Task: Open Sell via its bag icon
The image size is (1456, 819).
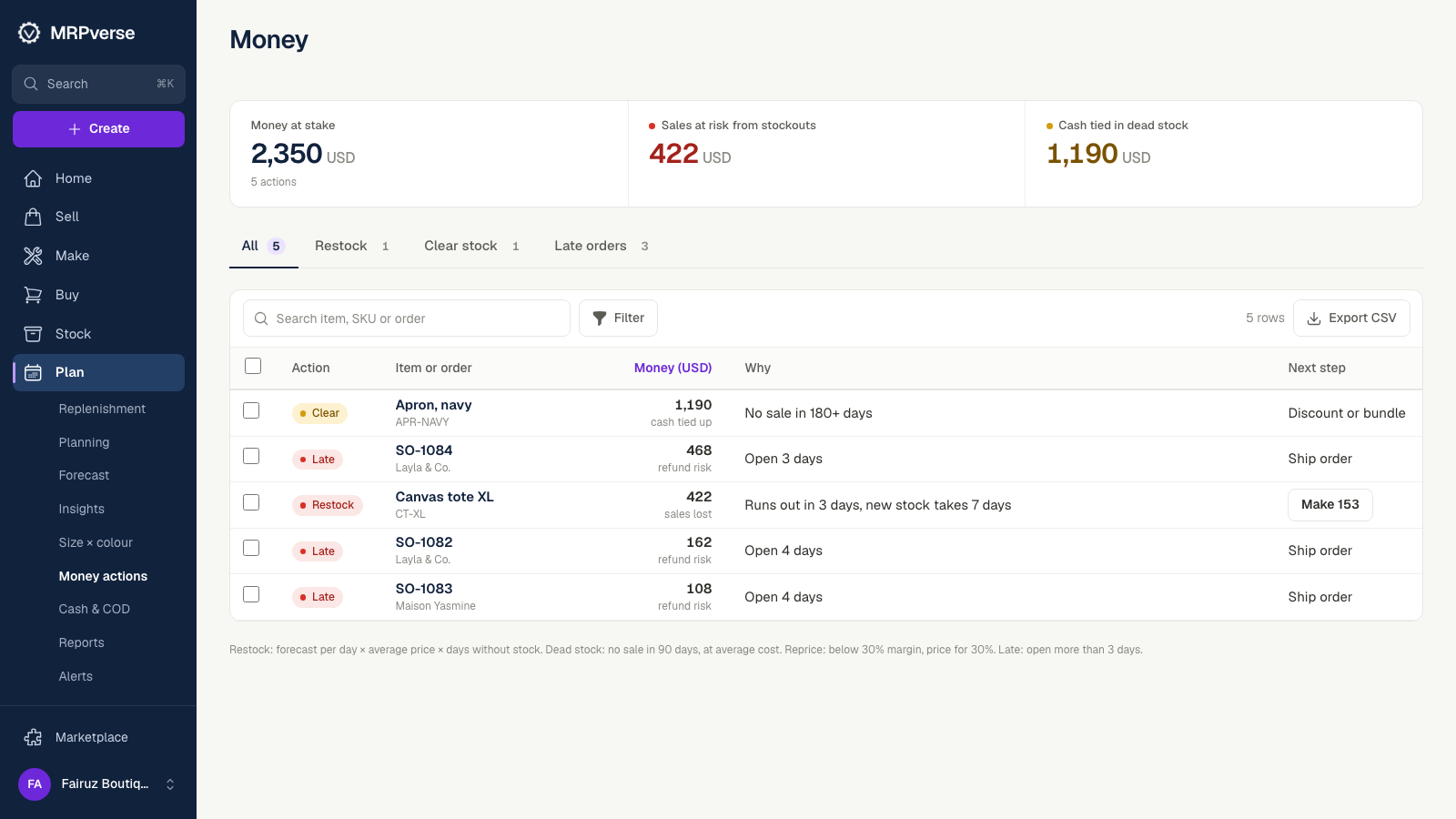Action: (x=33, y=217)
